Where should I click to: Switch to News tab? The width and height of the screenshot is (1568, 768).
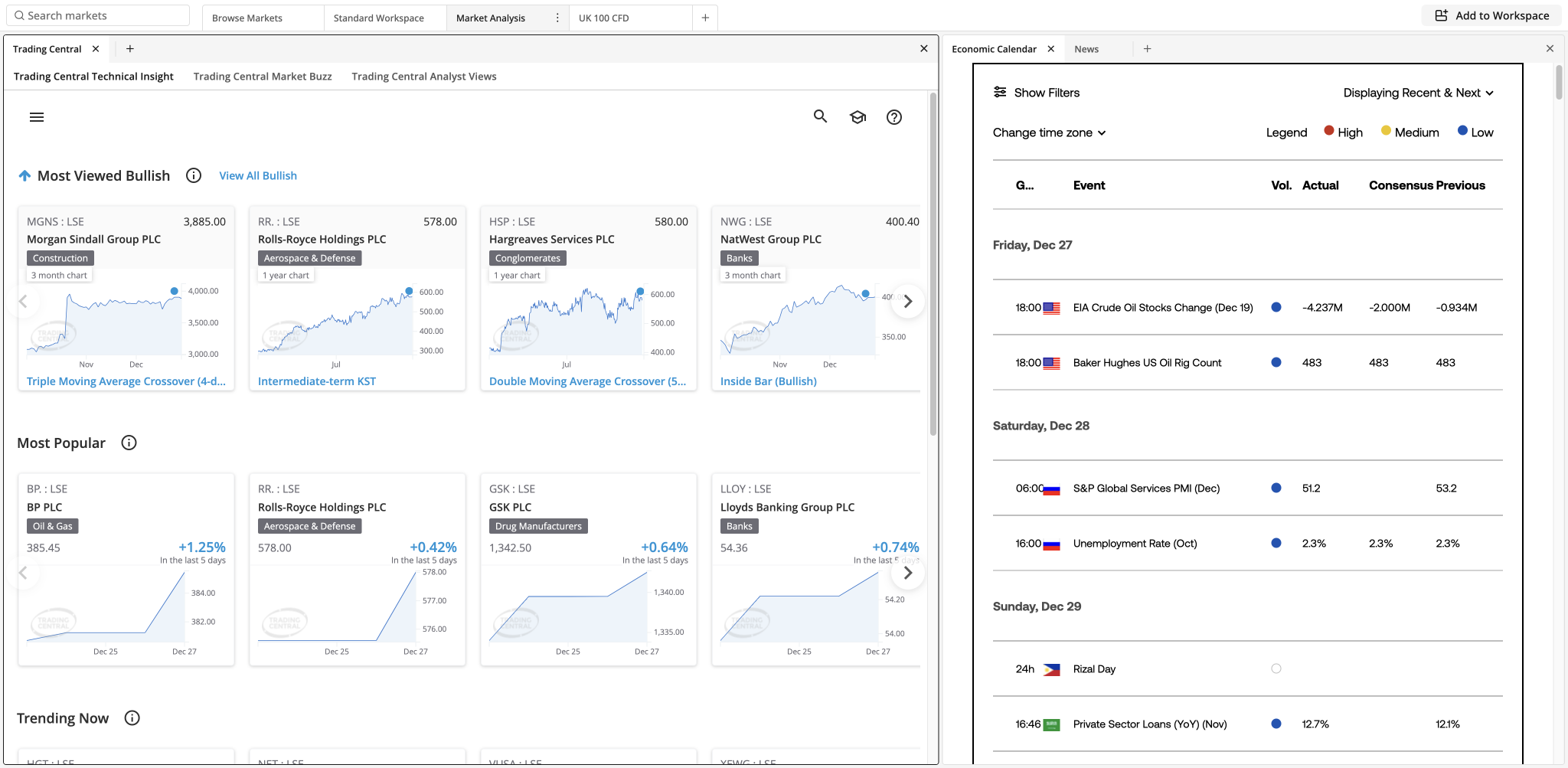(x=1086, y=49)
